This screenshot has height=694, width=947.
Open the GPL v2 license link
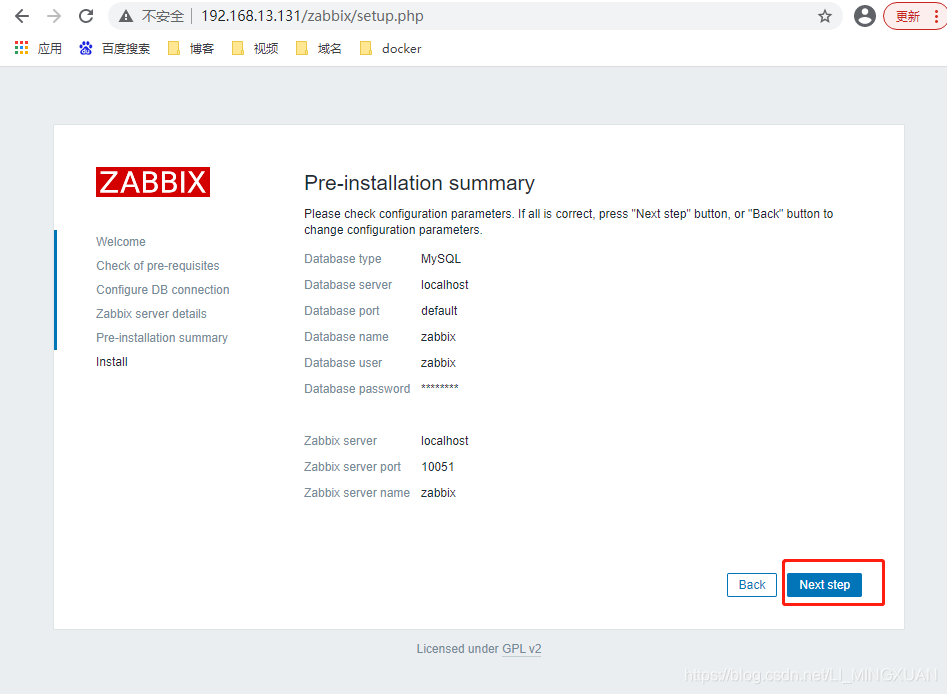pos(522,649)
